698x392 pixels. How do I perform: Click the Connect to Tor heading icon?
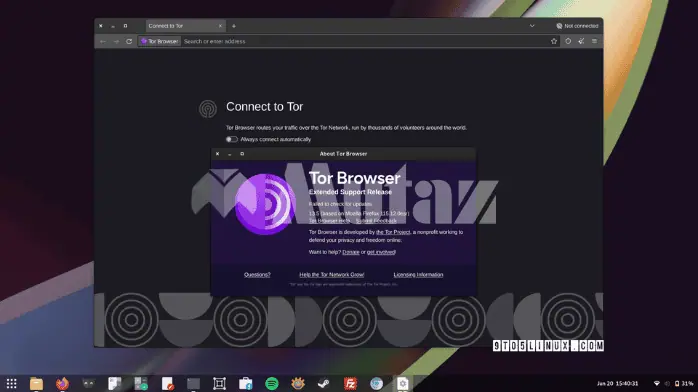coord(208,109)
